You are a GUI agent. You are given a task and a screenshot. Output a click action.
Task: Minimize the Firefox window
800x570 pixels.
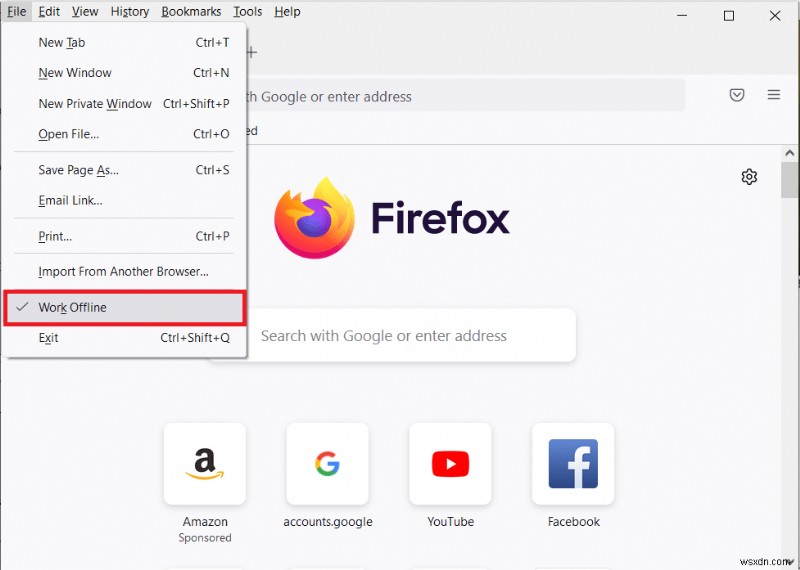pos(682,15)
